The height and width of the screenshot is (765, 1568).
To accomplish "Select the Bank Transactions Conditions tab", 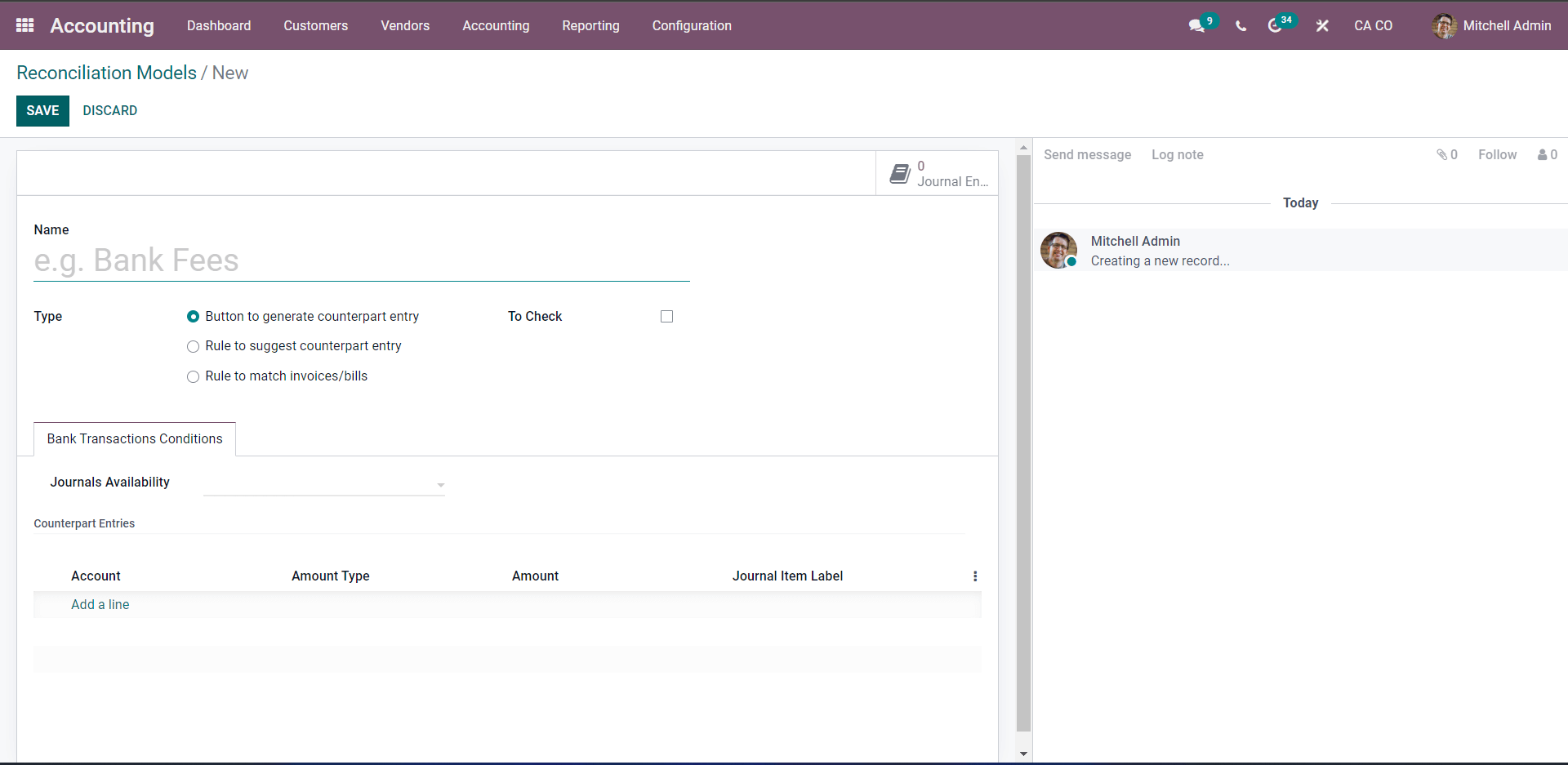I will pyautogui.click(x=135, y=439).
